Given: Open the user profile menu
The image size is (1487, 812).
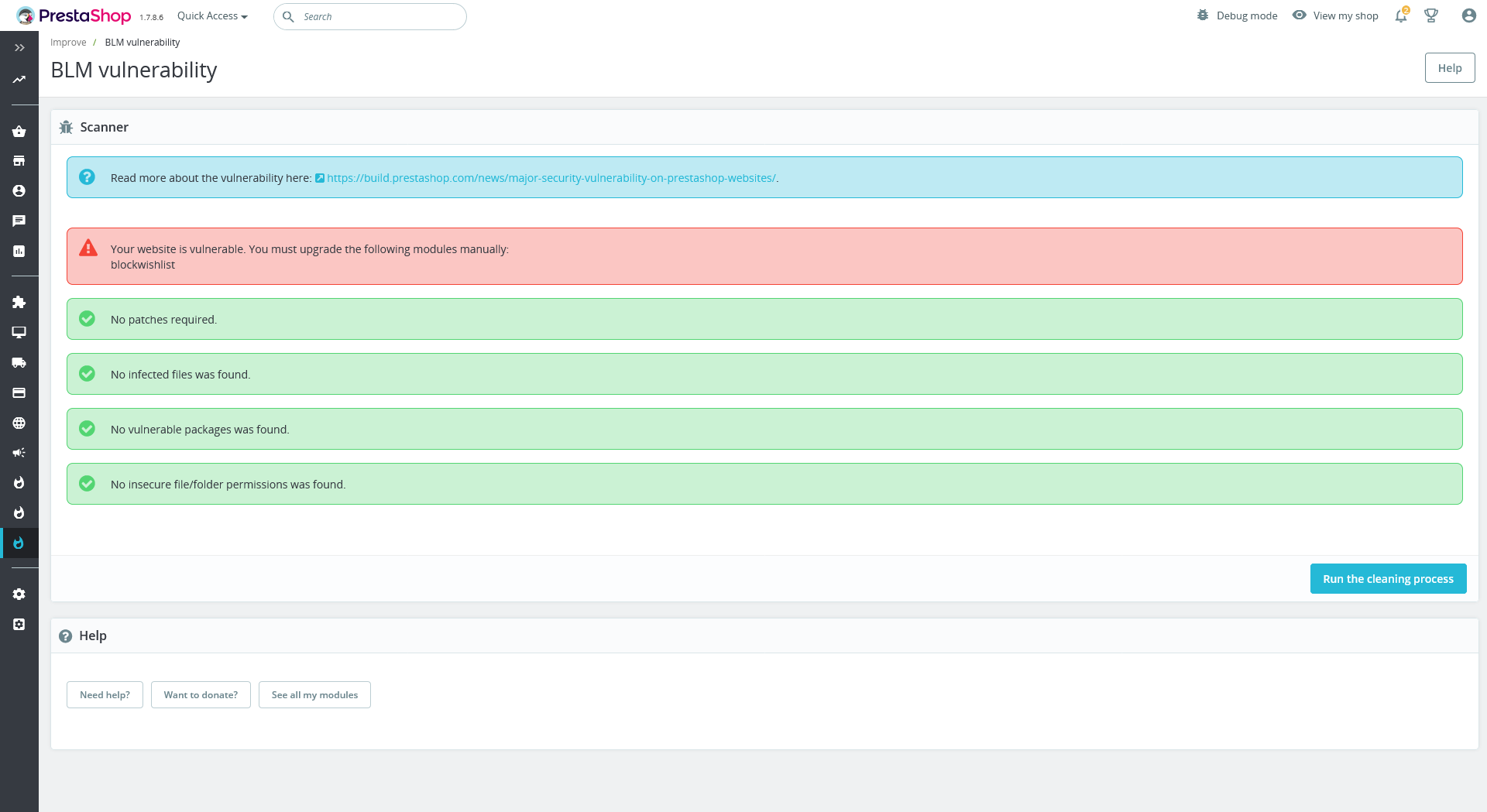Looking at the screenshot, I should point(1468,15).
